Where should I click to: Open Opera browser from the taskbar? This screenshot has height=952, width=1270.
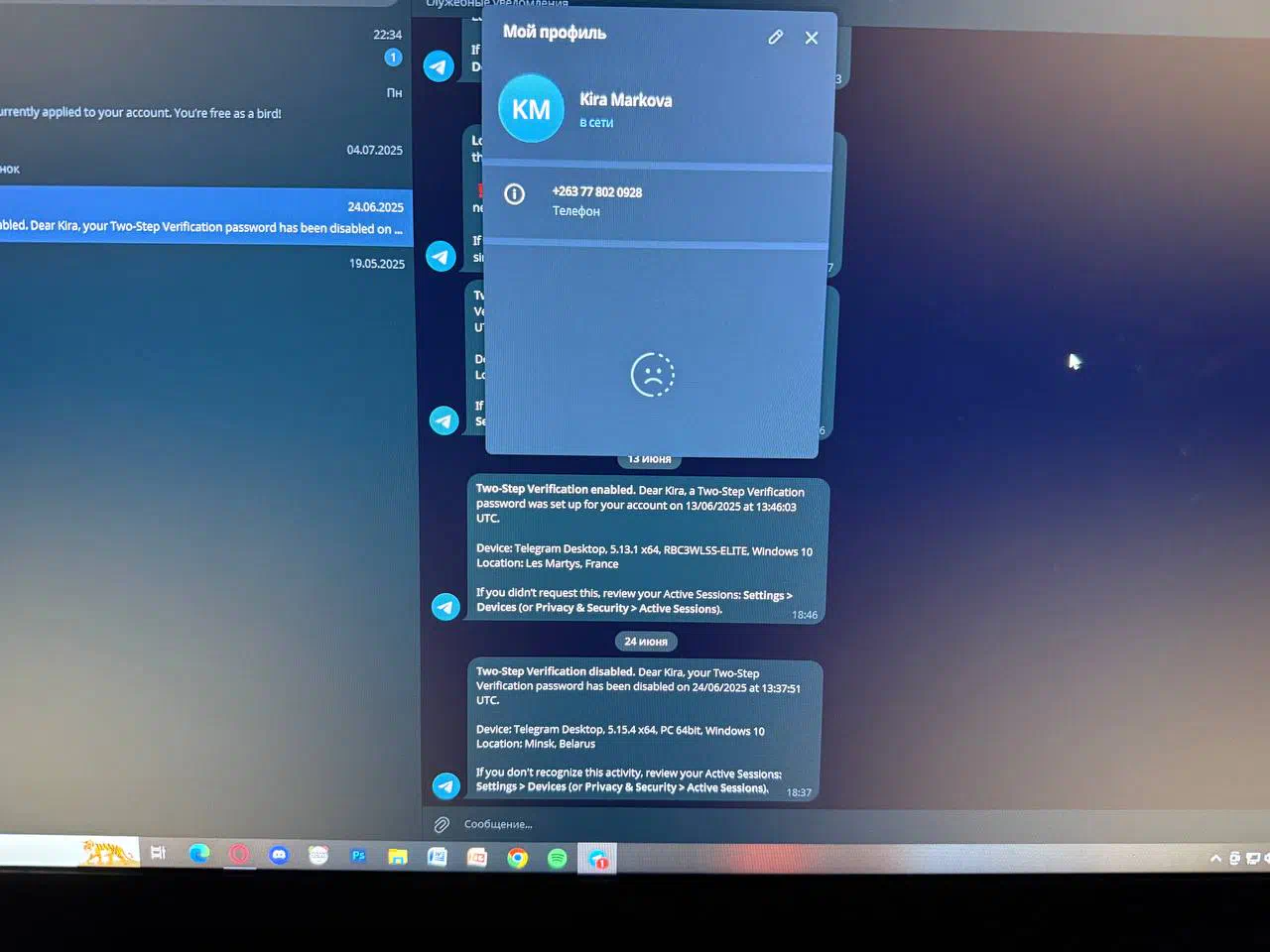point(239,855)
